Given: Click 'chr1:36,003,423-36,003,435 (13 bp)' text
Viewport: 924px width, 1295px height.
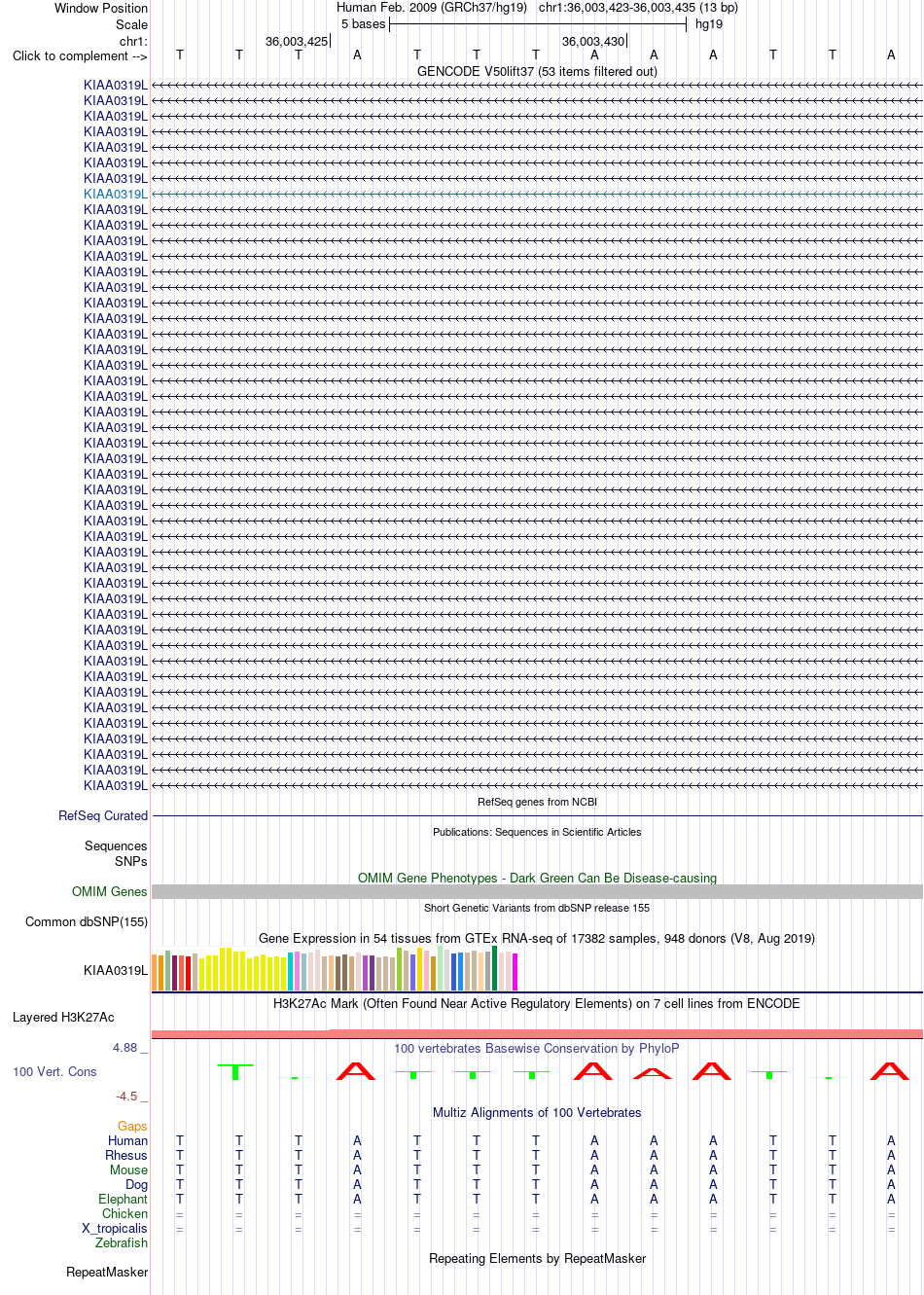Looking at the screenshot, I should click(x=638, y=8).
